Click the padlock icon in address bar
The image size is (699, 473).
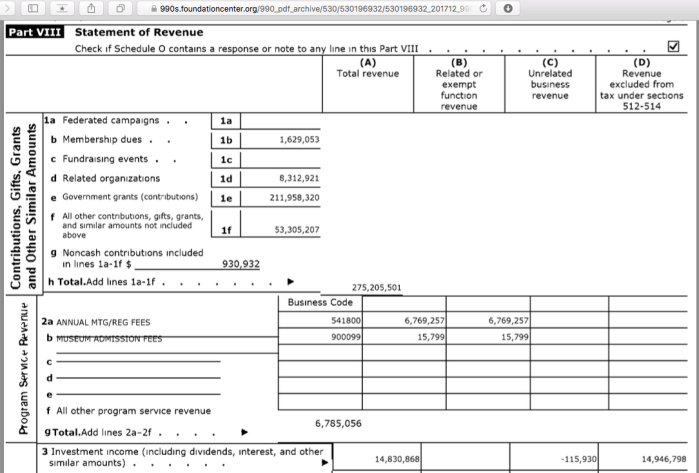tap(152, 8)
